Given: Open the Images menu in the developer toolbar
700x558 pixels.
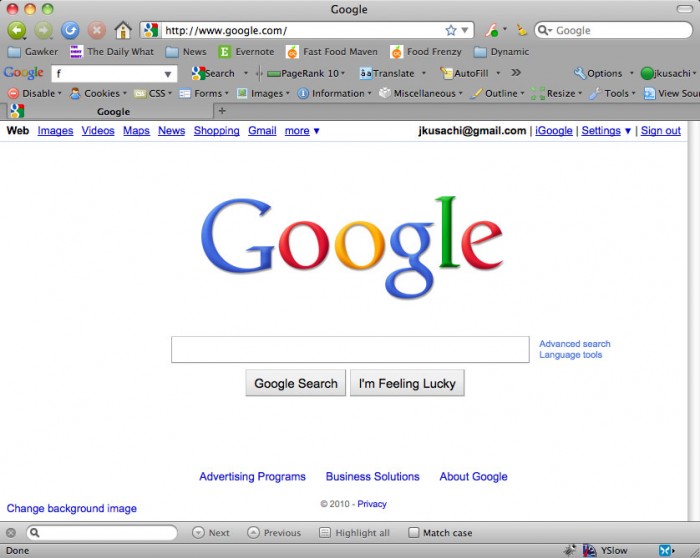Looking at the screenshot, I should [x=263, y=93].
